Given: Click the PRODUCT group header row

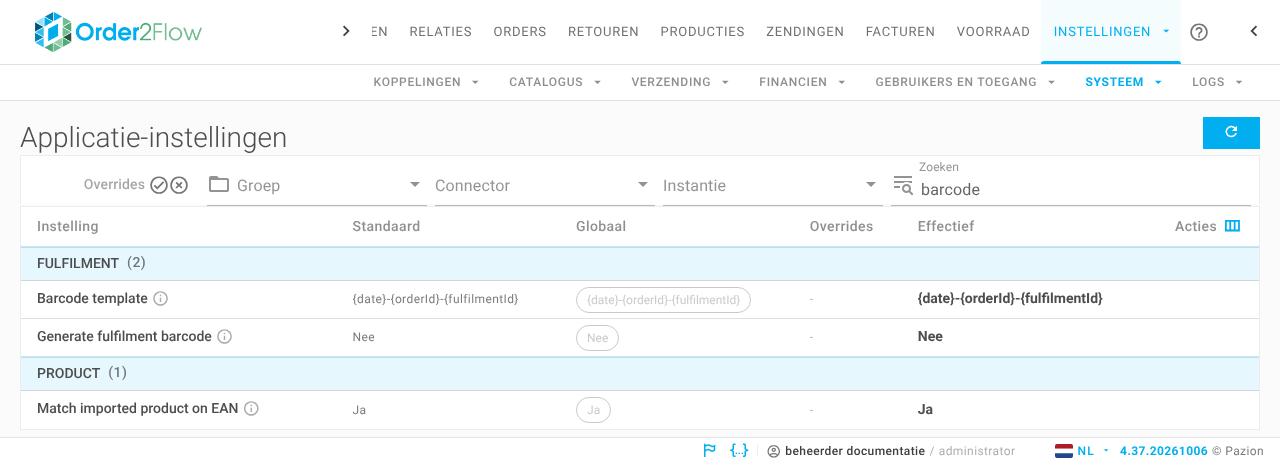Looking at the screenshot, I should pos(640,374).
